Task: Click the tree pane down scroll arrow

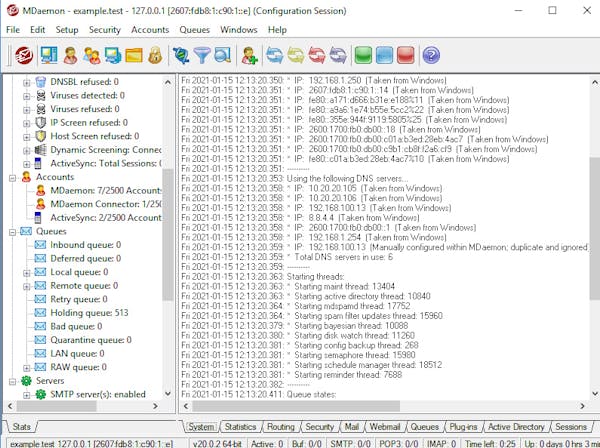Action: 168,394
